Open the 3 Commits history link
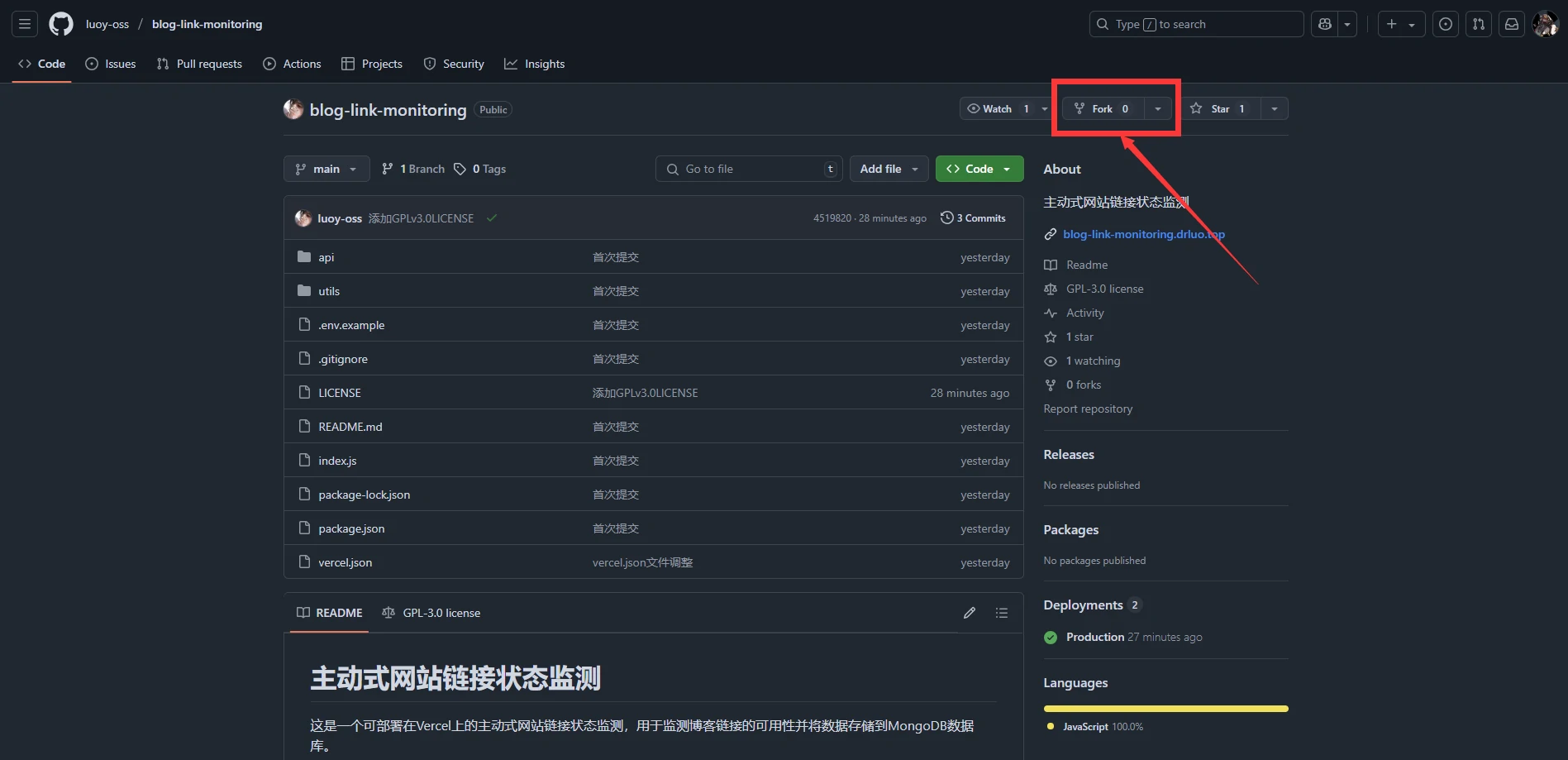1568x760 pixels. click(x=974, y=218)
